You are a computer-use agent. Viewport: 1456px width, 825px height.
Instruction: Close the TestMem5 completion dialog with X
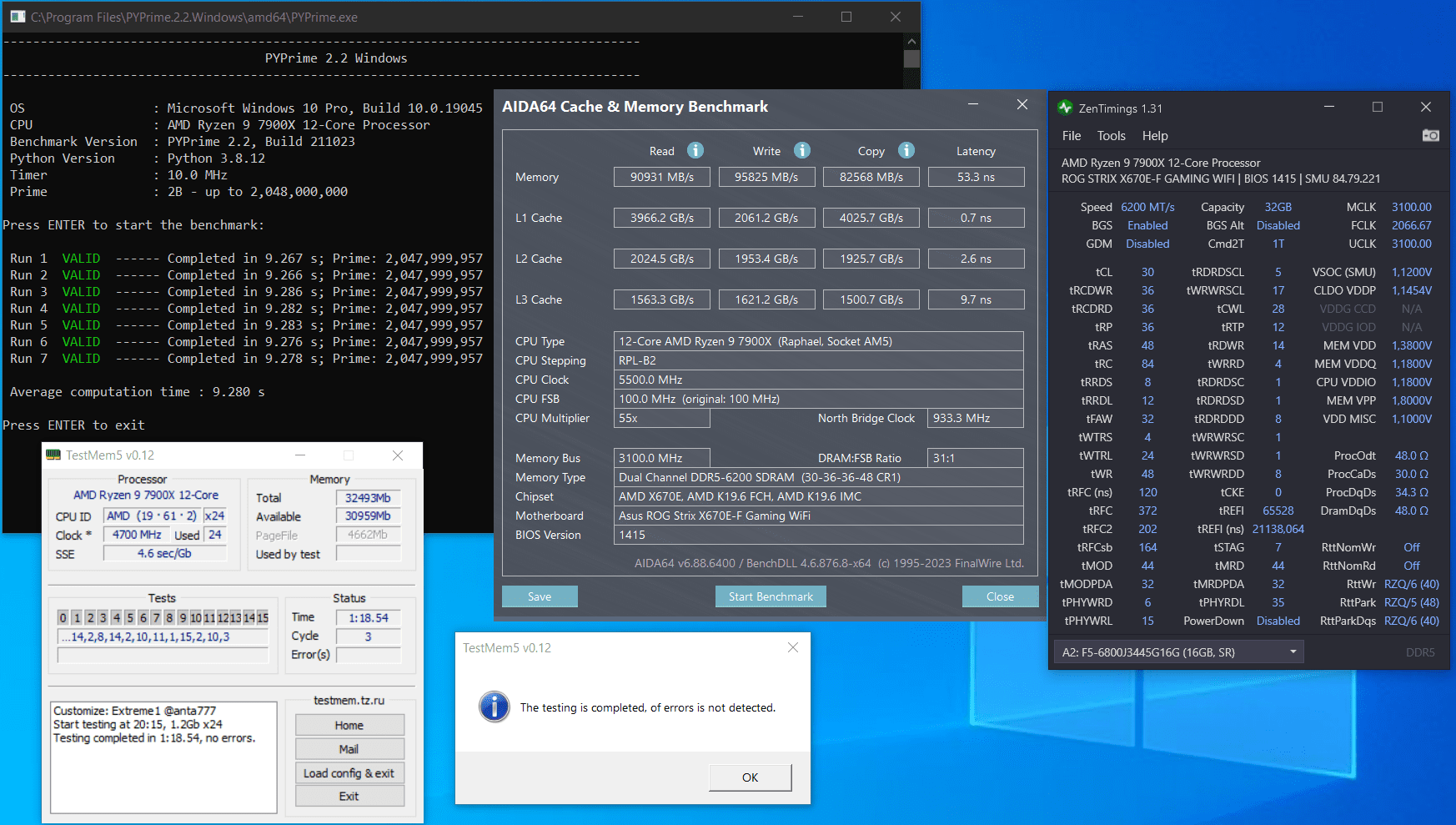[x=793, y=647]
